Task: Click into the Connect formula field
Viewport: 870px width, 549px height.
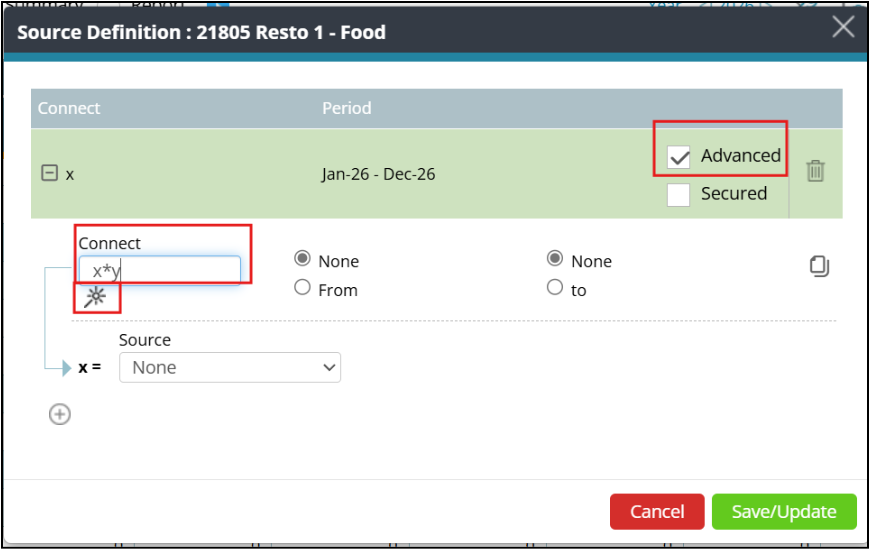Action: pyautogui.click(x=160, y=270)
